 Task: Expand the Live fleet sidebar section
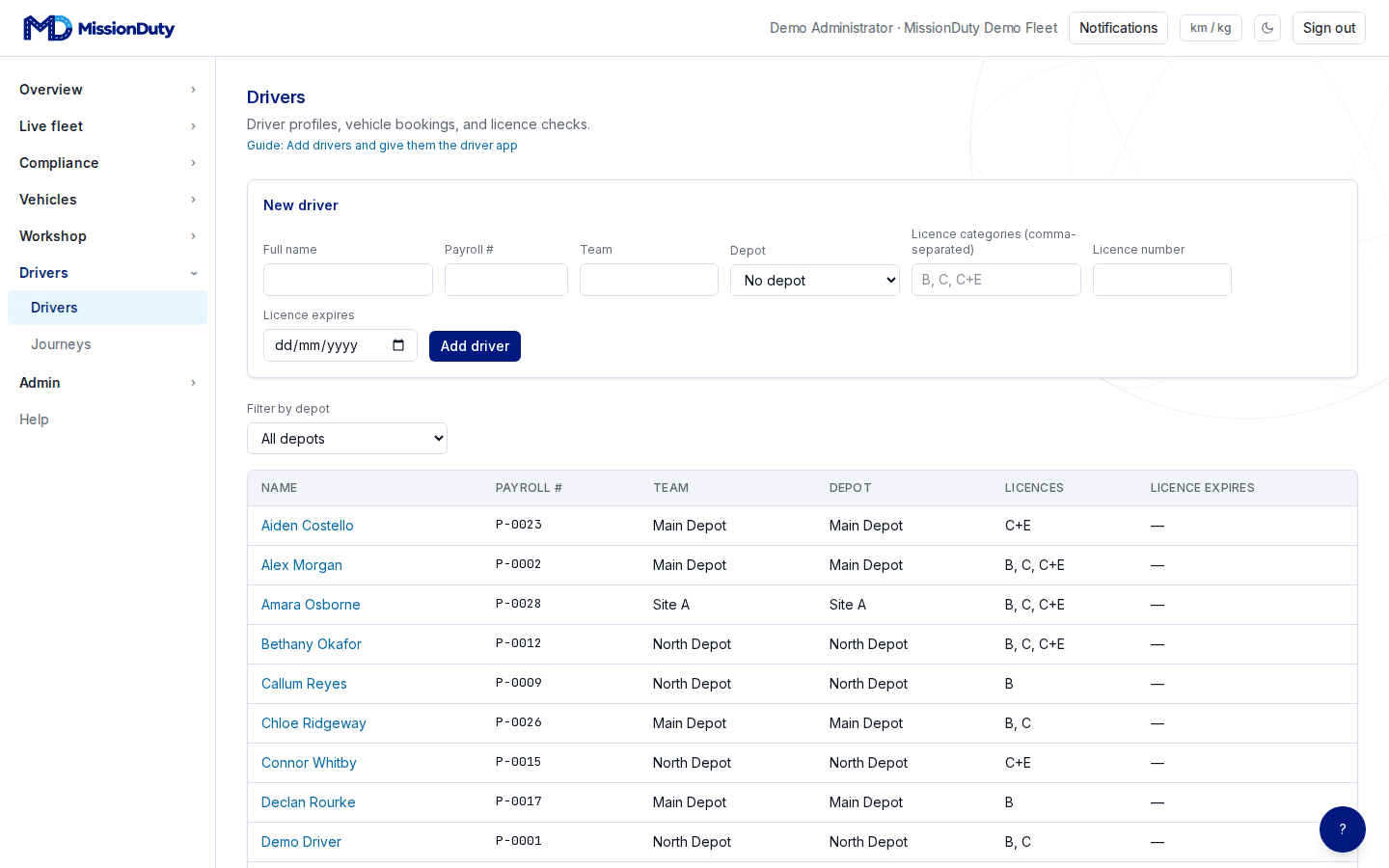pos(108,126)
